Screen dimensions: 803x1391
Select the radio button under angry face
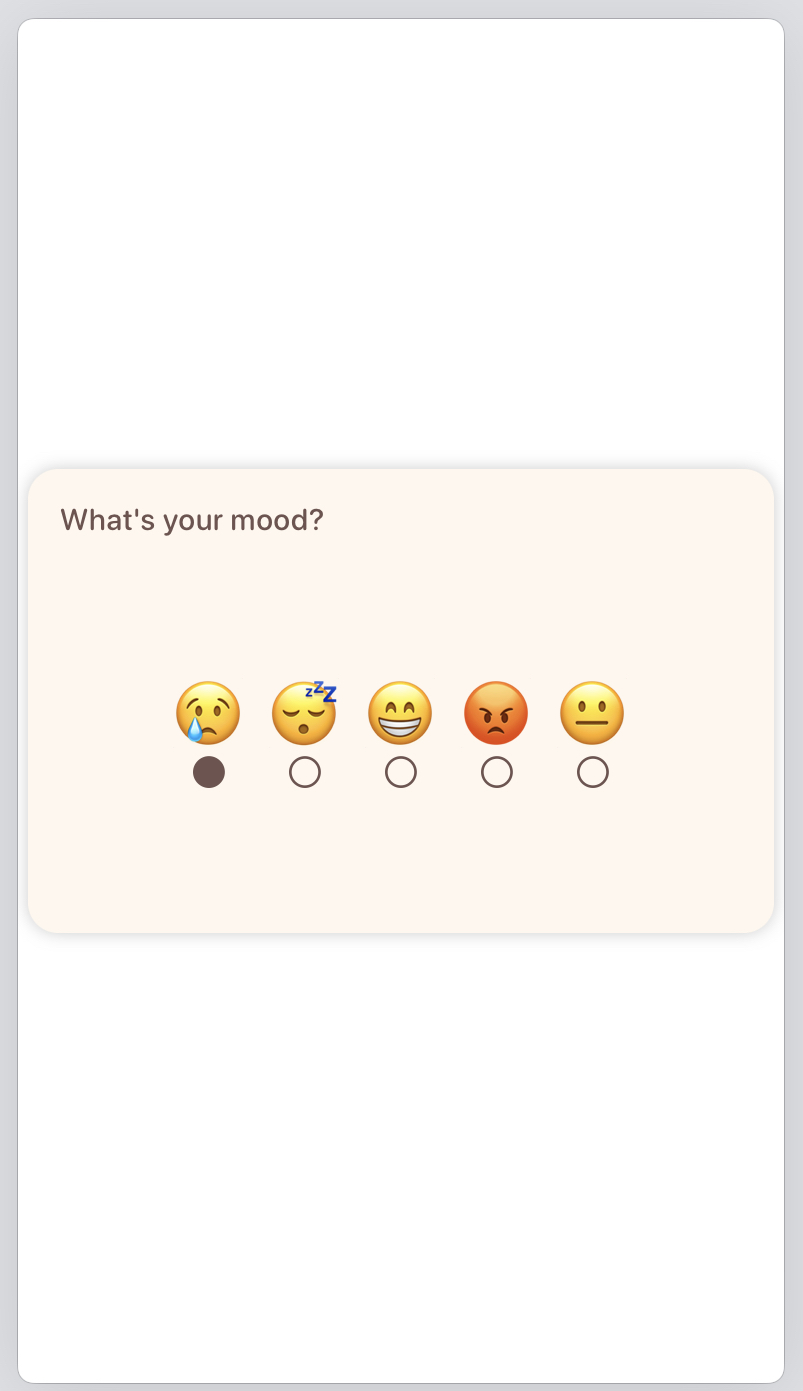(497, 772)
